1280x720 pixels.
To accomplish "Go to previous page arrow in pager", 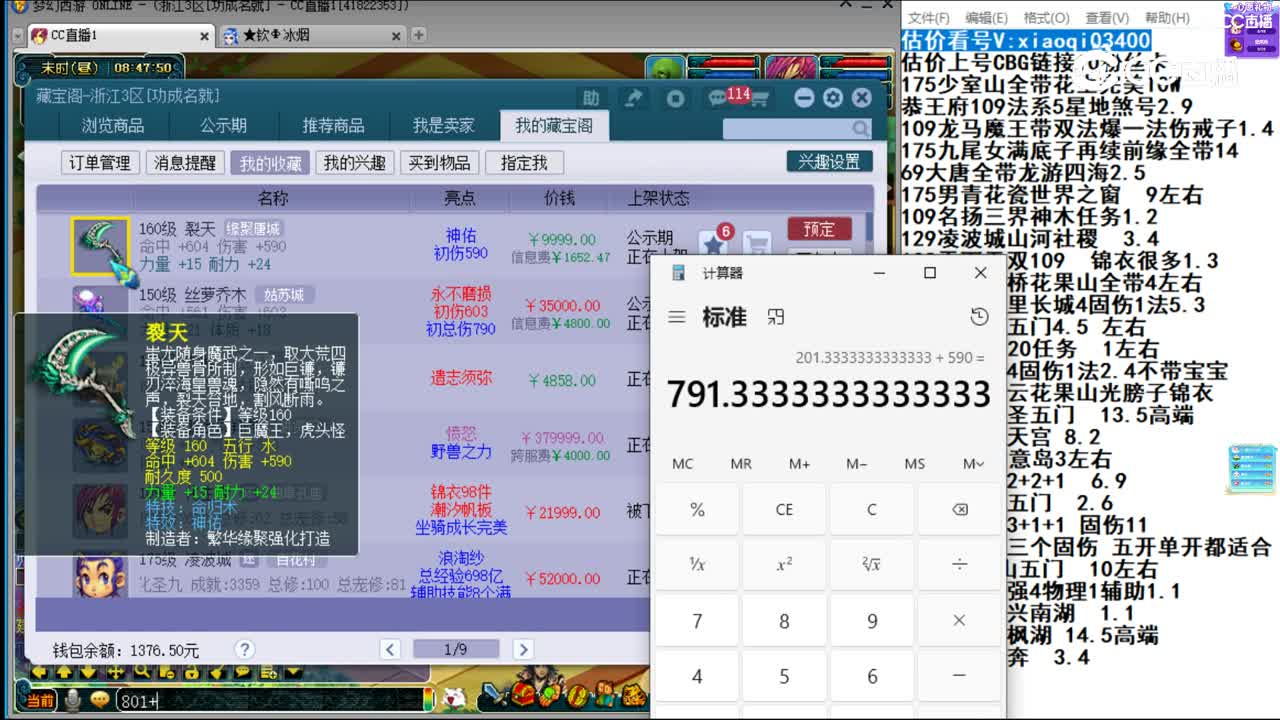I will coord(390,650).
